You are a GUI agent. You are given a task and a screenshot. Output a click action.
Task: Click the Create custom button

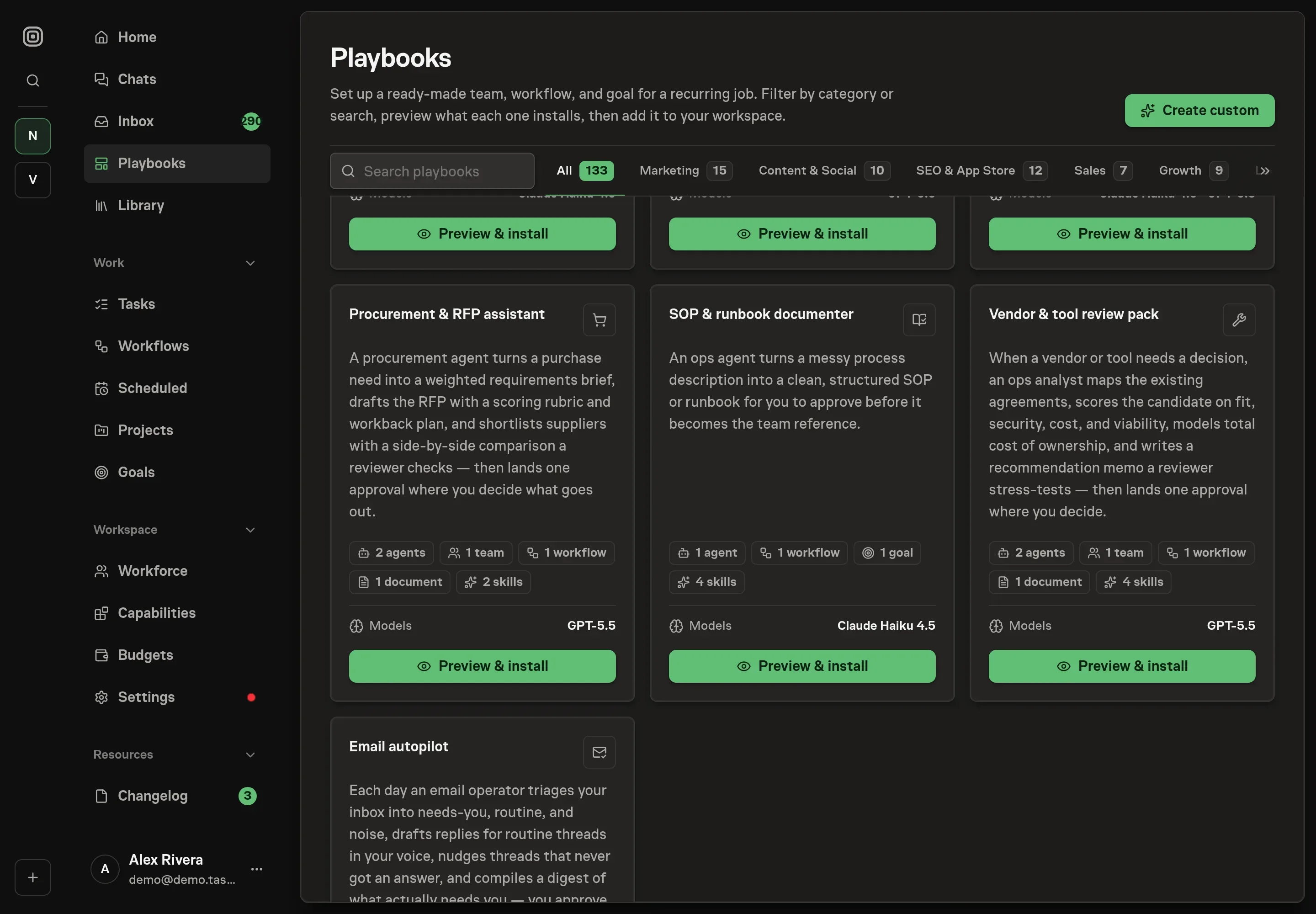pos(1199,111)
